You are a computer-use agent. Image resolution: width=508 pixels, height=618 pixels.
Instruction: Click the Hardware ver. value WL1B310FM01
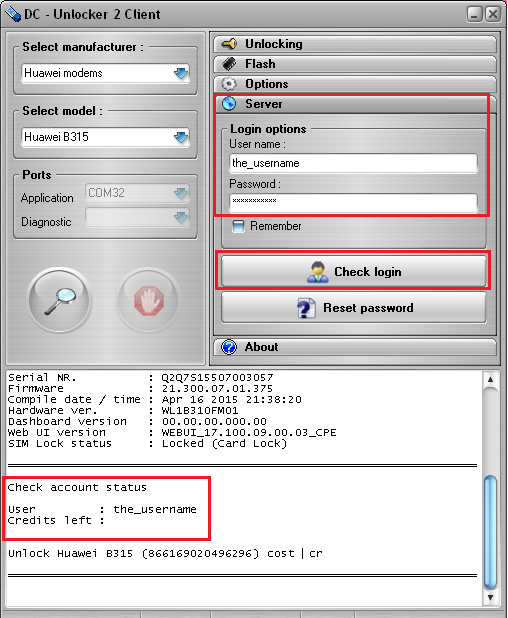pos(200,411)
